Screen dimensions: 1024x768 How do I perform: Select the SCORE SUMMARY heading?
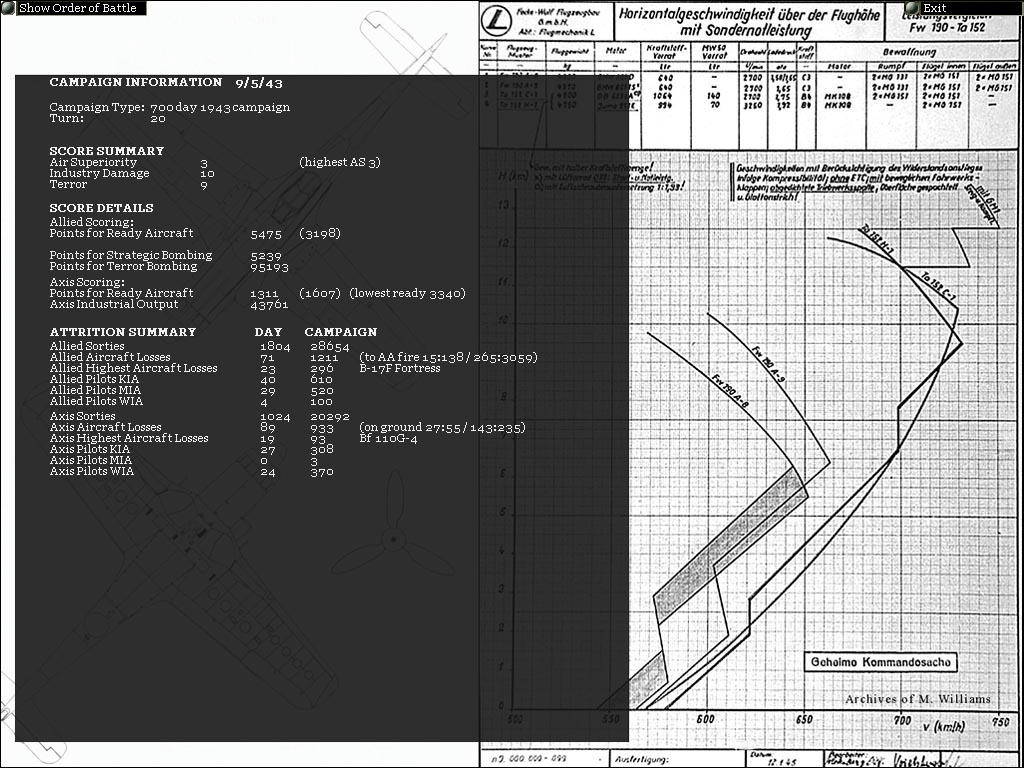[x=107, y=151]
